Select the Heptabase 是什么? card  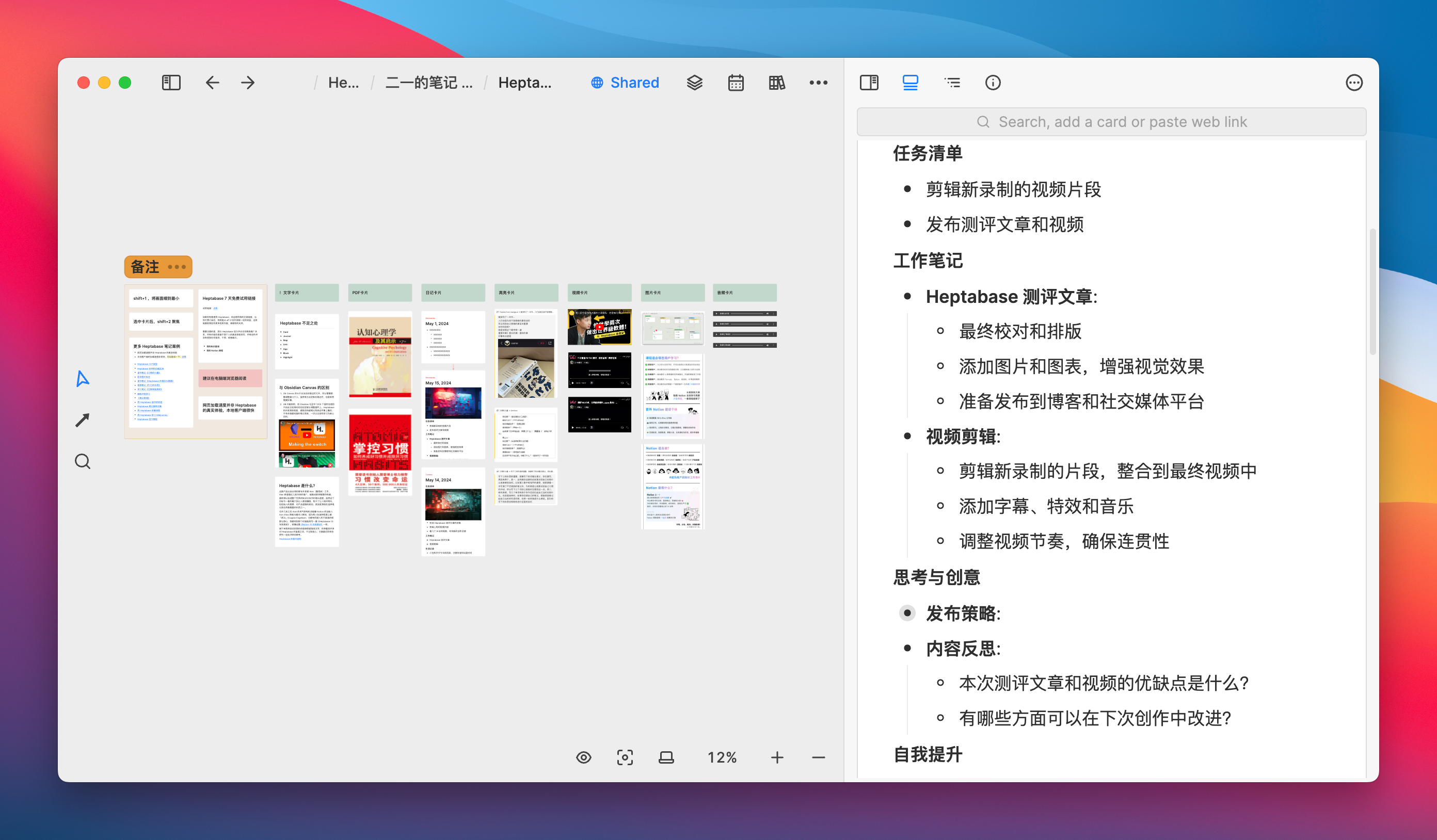[x=307, y=511]
